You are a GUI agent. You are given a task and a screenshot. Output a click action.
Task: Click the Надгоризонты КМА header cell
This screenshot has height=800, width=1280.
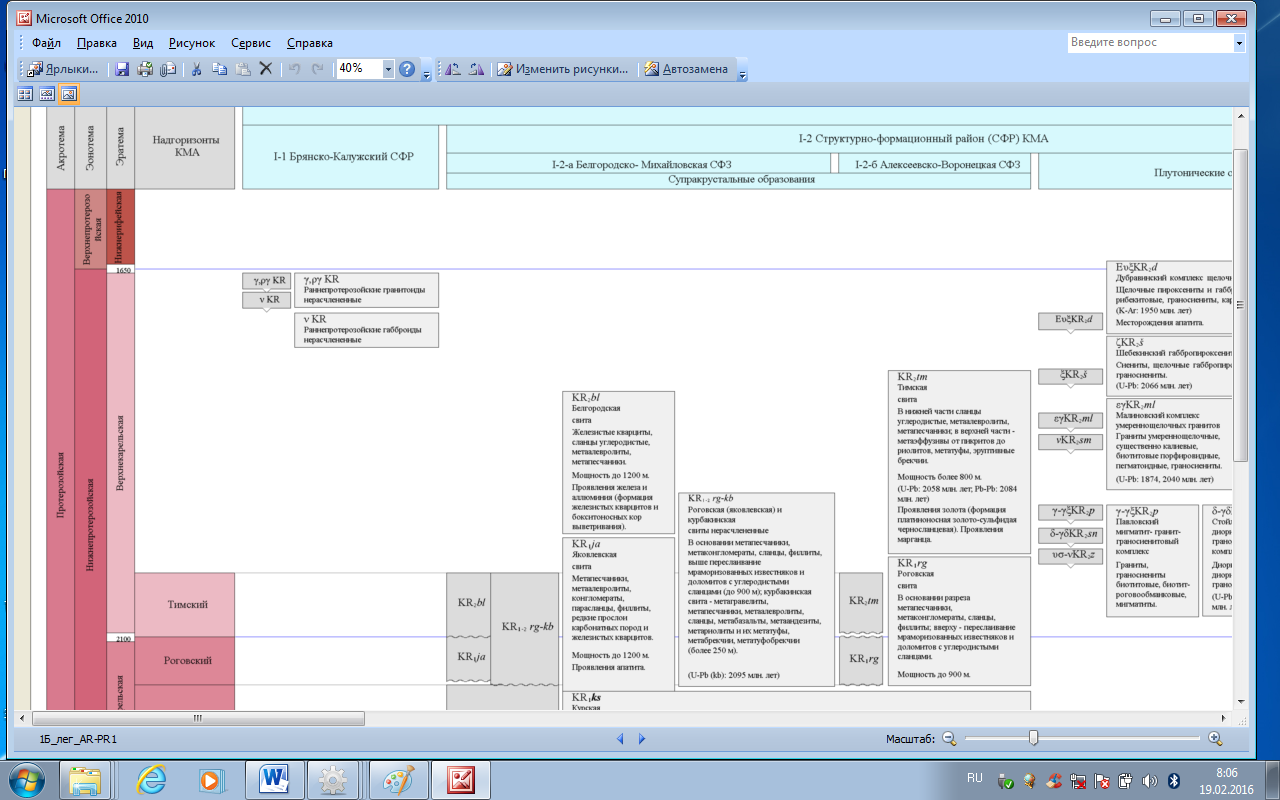coord(185,147)
